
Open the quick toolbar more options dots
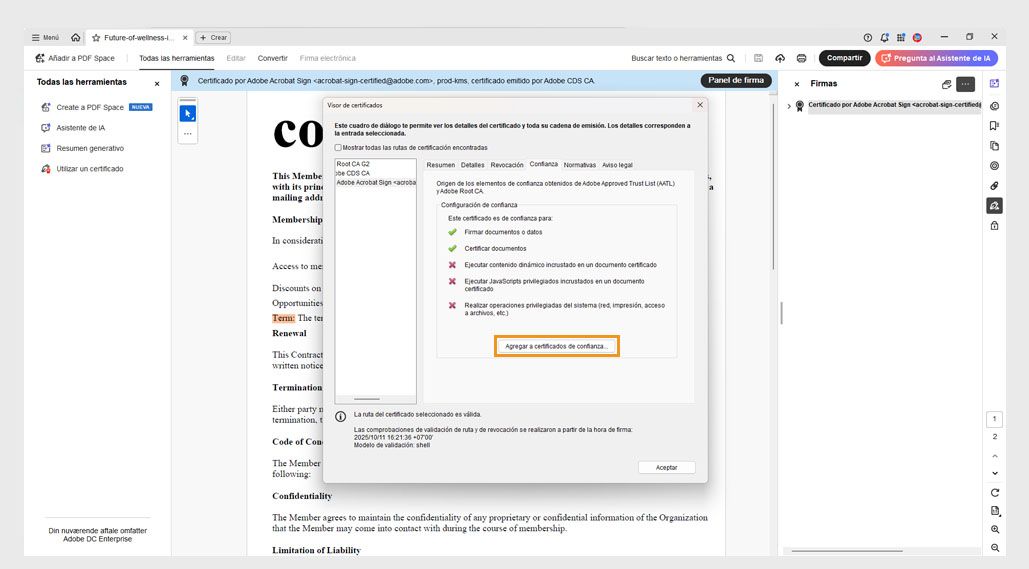188,134
